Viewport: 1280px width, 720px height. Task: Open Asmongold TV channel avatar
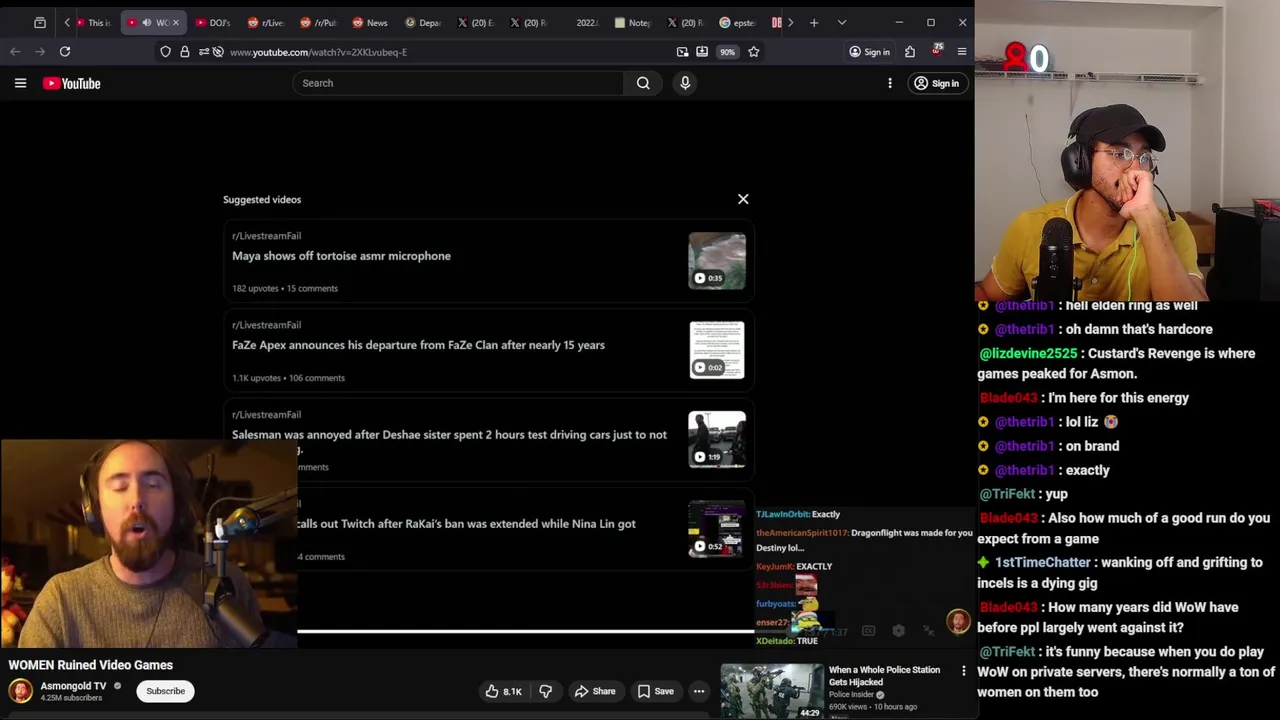(x=20, y=691)
